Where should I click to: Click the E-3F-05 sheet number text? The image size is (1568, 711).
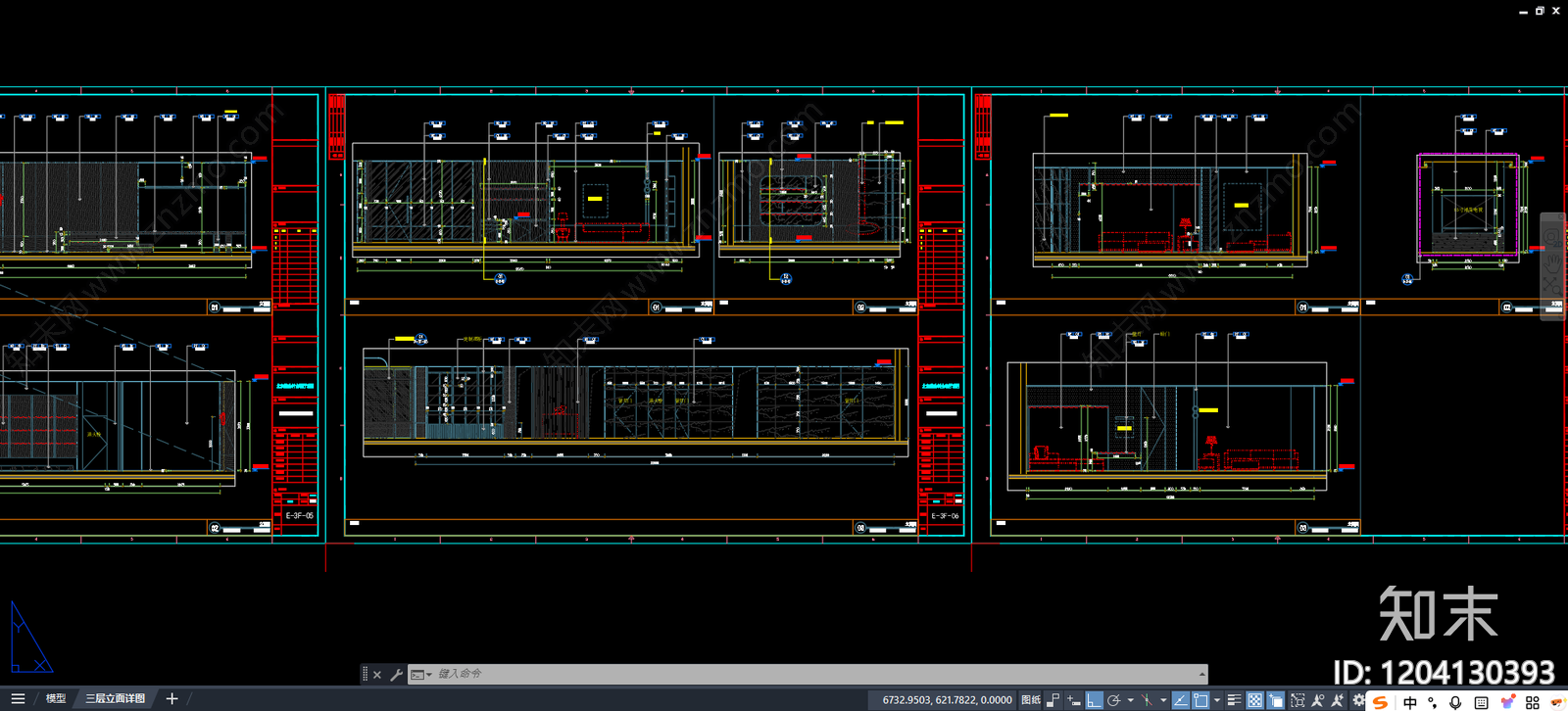[300, 516]
